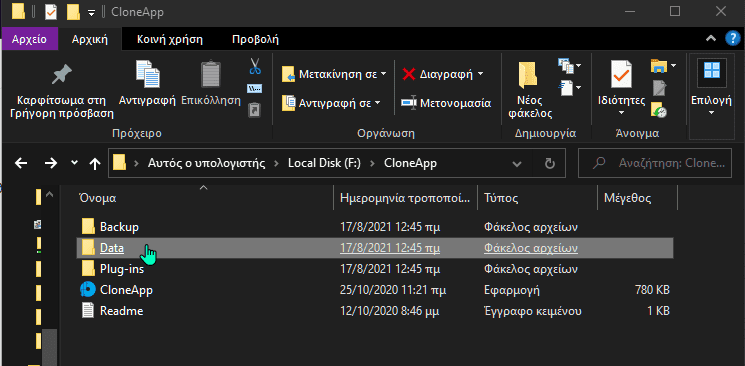Viewport: 745px width, 366px height.
Task: Go forward with the right arrow
Action: [50, 164]
